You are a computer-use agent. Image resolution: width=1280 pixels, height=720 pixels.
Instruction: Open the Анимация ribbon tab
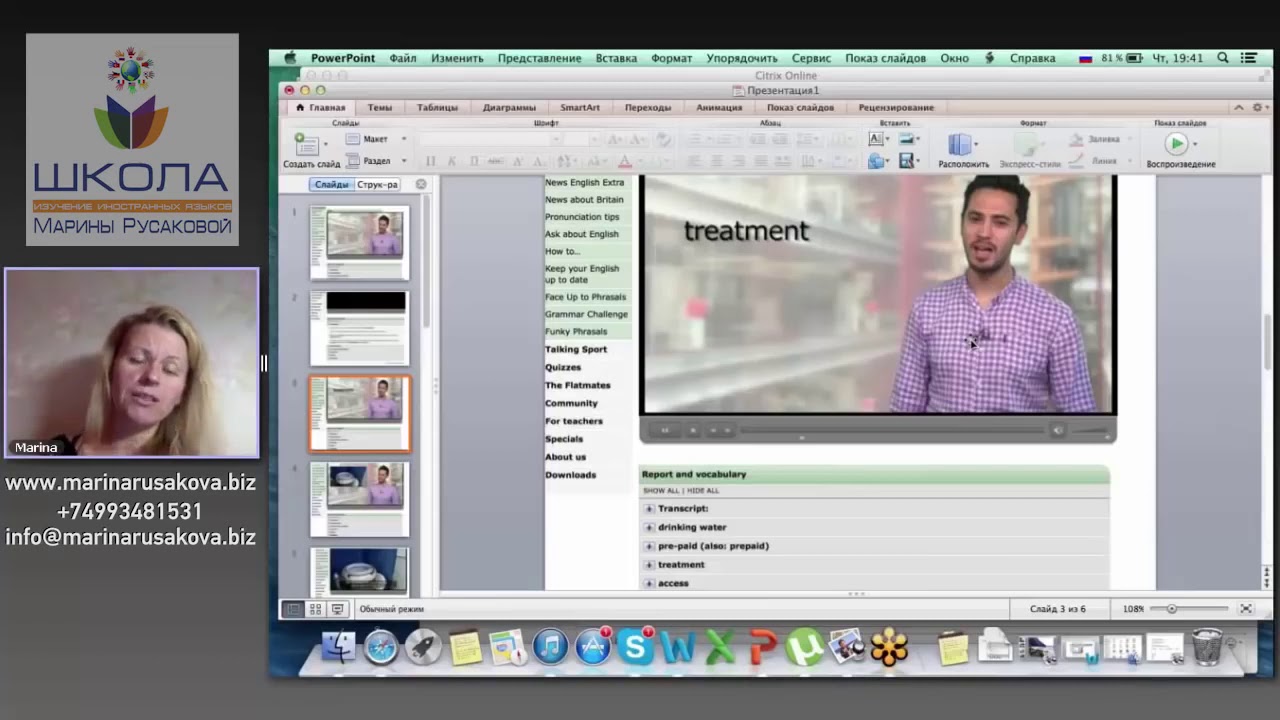coord(719,107)
